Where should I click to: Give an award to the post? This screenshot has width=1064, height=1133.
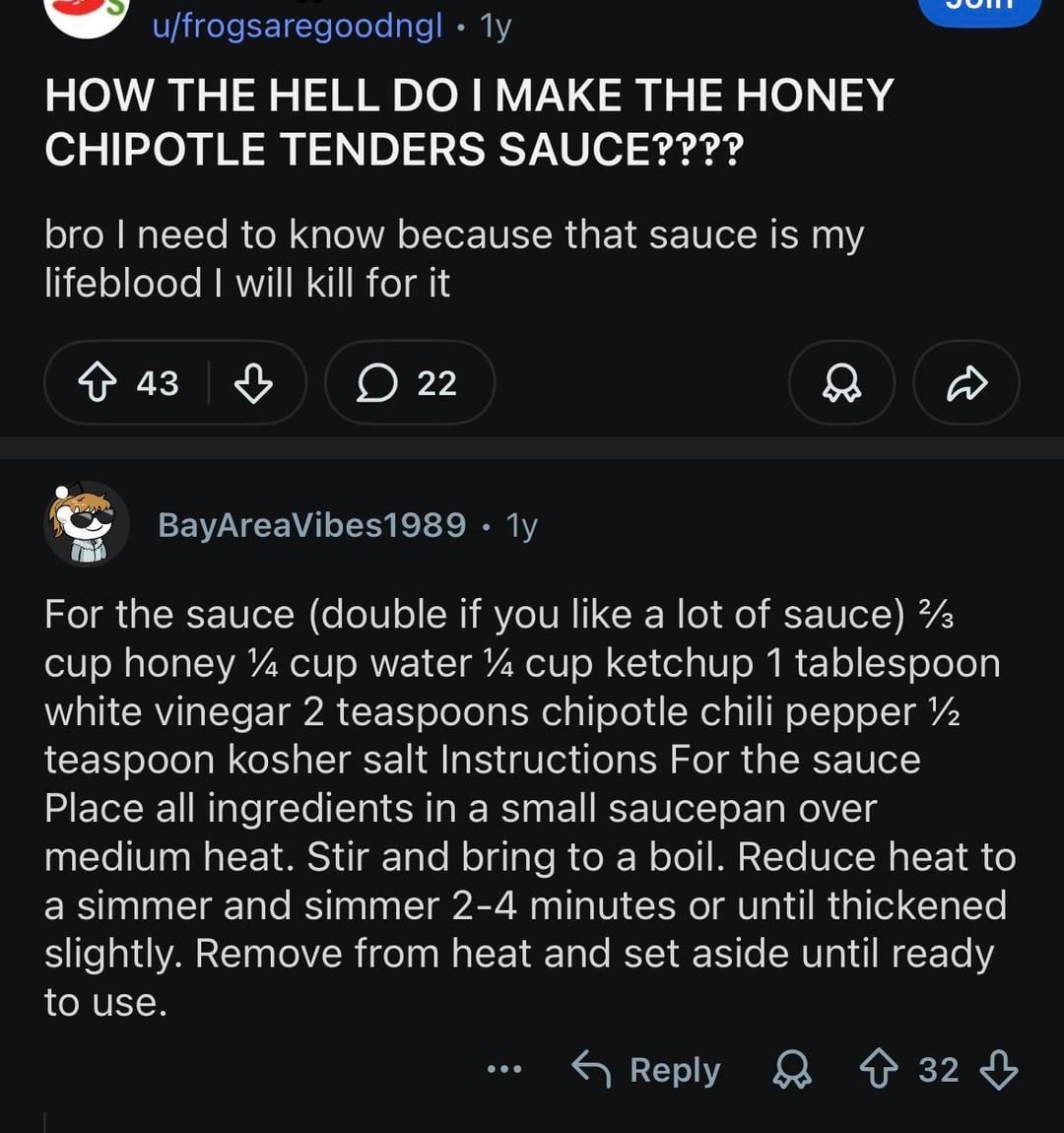tap(841, 383)
